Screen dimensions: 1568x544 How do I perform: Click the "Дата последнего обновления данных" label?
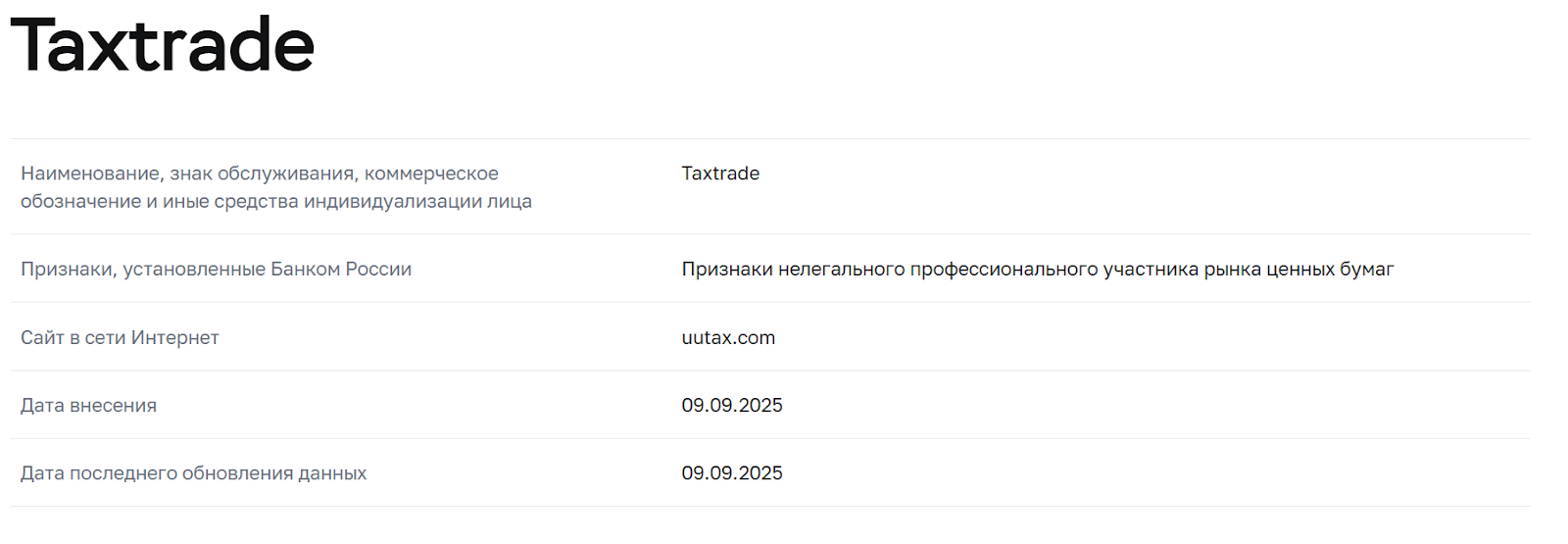(193, 473)
